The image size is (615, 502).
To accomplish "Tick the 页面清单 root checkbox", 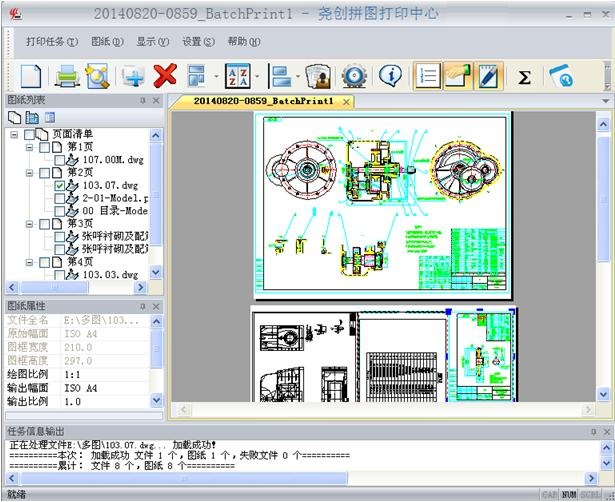I will point(30,134).
